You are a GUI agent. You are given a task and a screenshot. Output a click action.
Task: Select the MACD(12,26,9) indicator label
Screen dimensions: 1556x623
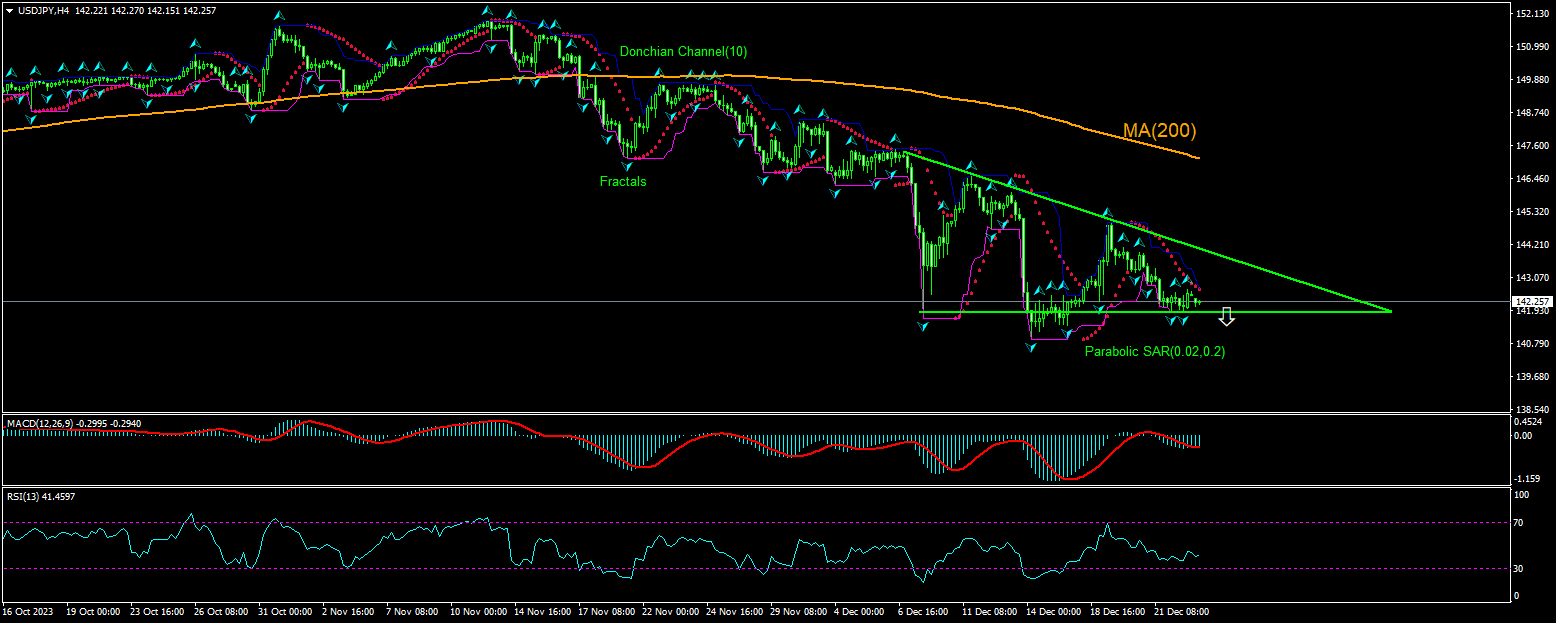click(x=41, y=424)
